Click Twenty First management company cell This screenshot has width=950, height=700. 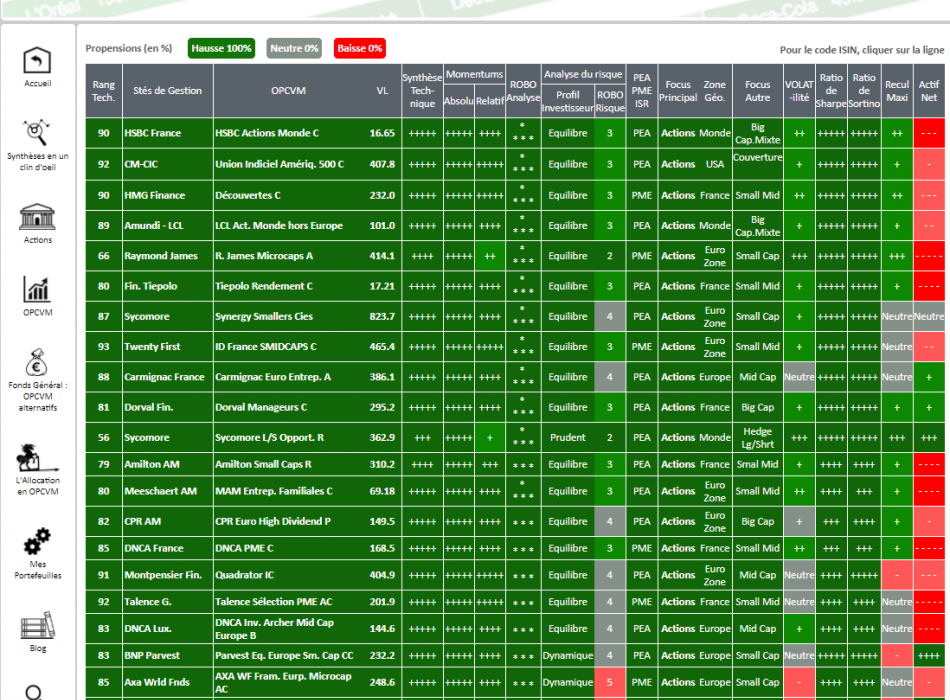pos(168,347)
